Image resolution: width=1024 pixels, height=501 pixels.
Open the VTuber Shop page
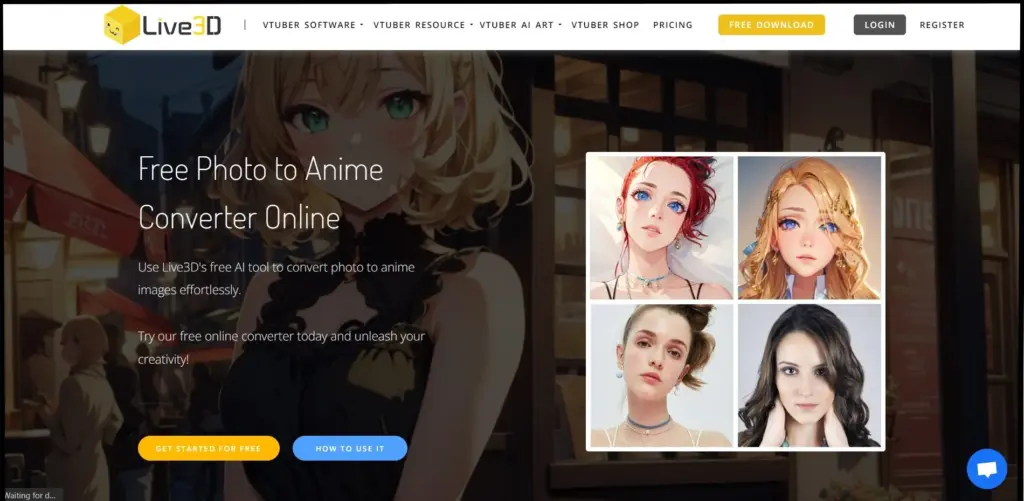click(x=605, y=25)
